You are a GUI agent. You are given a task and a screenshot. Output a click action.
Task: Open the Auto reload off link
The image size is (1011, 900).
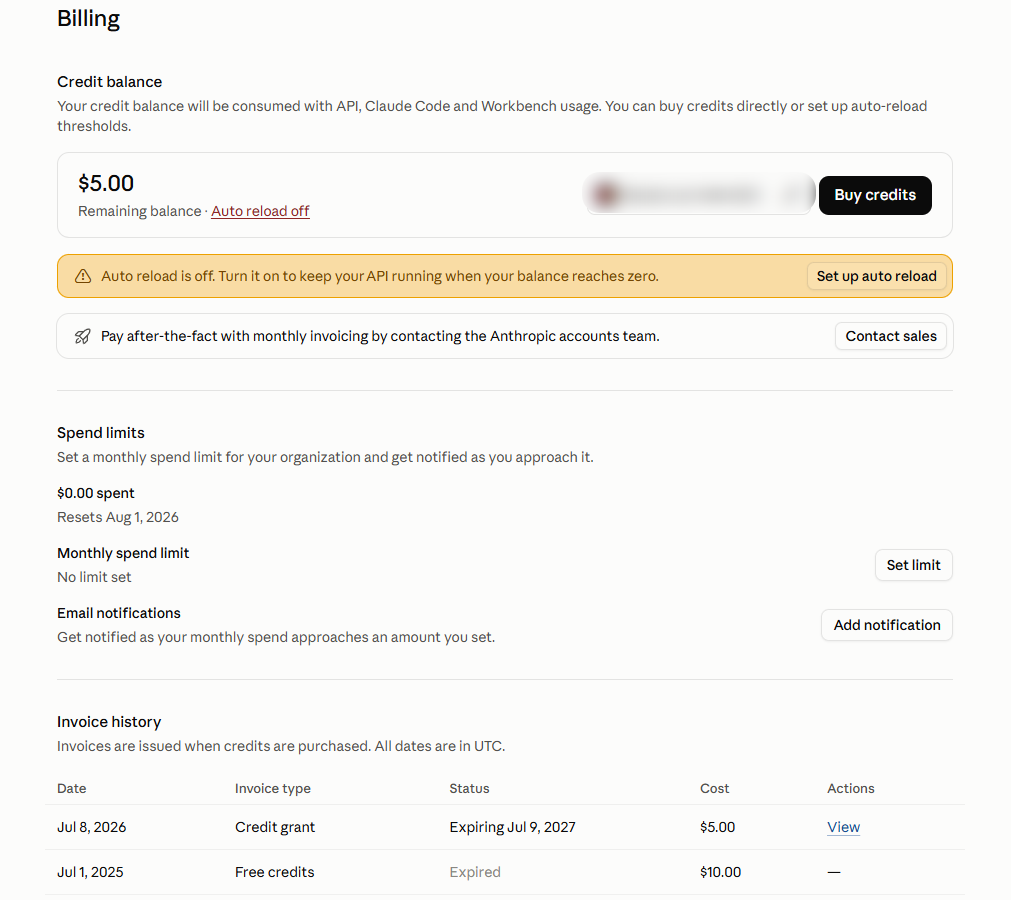[x=260, y=211]
